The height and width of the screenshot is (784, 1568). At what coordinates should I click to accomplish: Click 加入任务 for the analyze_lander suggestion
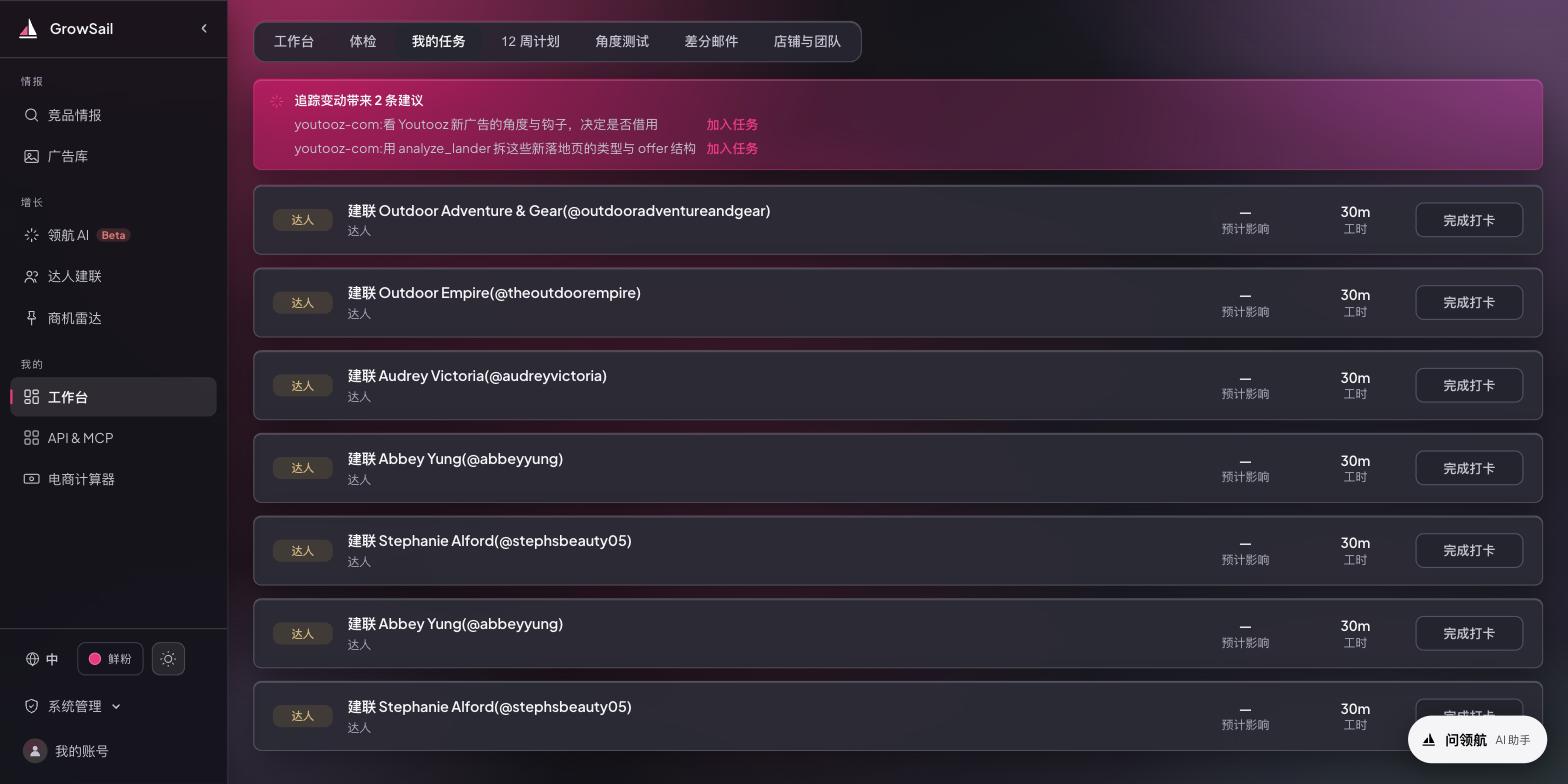(732, 148)
